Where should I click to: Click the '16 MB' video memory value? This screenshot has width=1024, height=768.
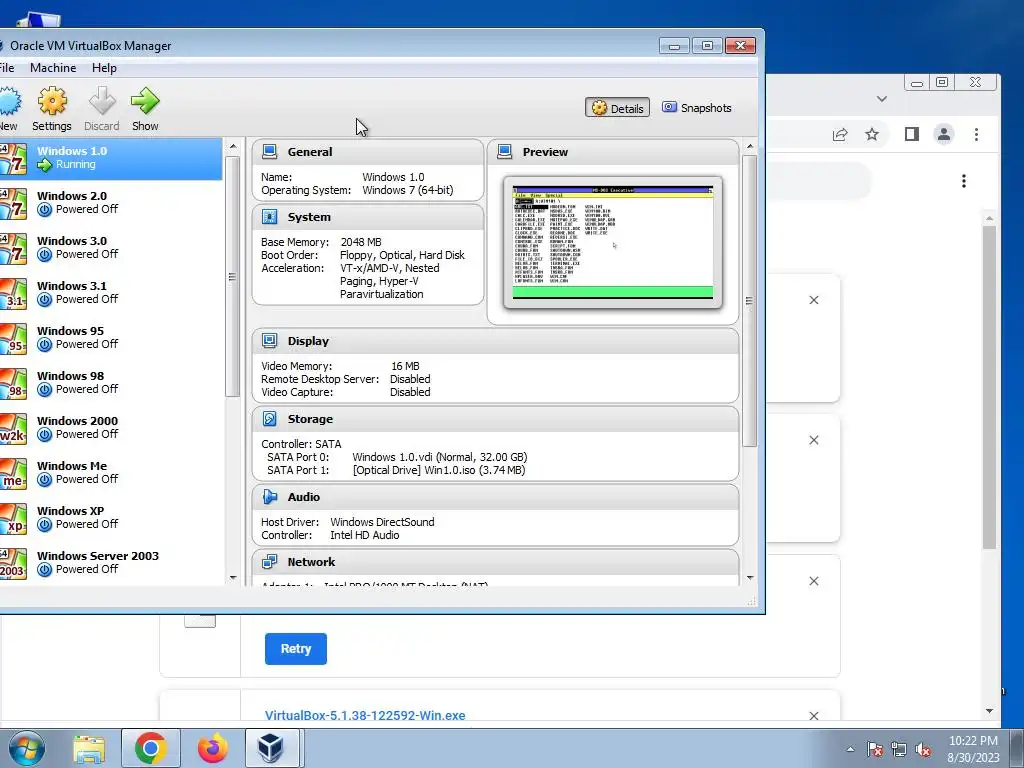pyautogui.click(x=405, y=366)
